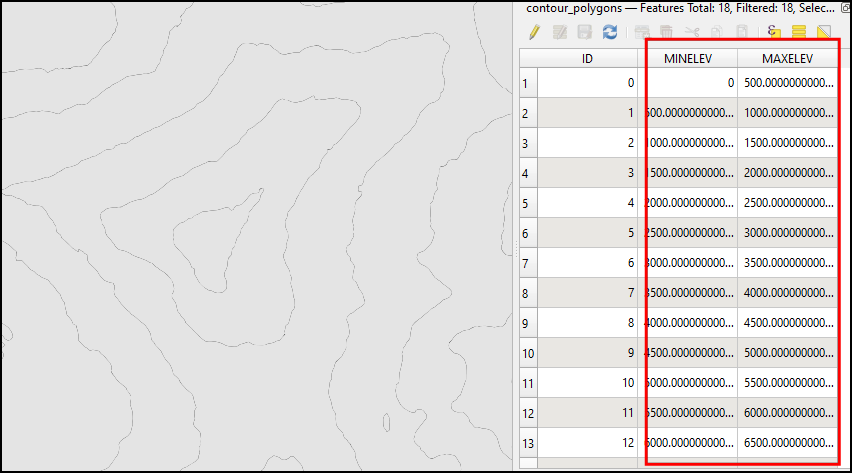Click the MINELEV cell in row 3 (1000.0...)
852x473 pixels.
(x=687, y=143)
